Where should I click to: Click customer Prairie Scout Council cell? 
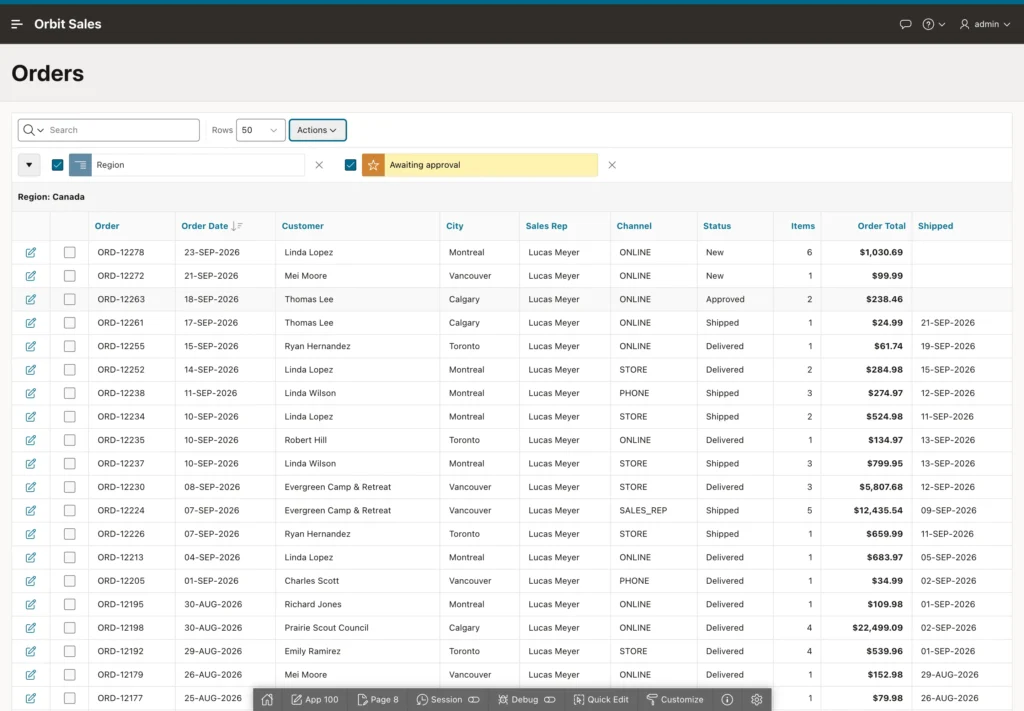click(327, 628)
